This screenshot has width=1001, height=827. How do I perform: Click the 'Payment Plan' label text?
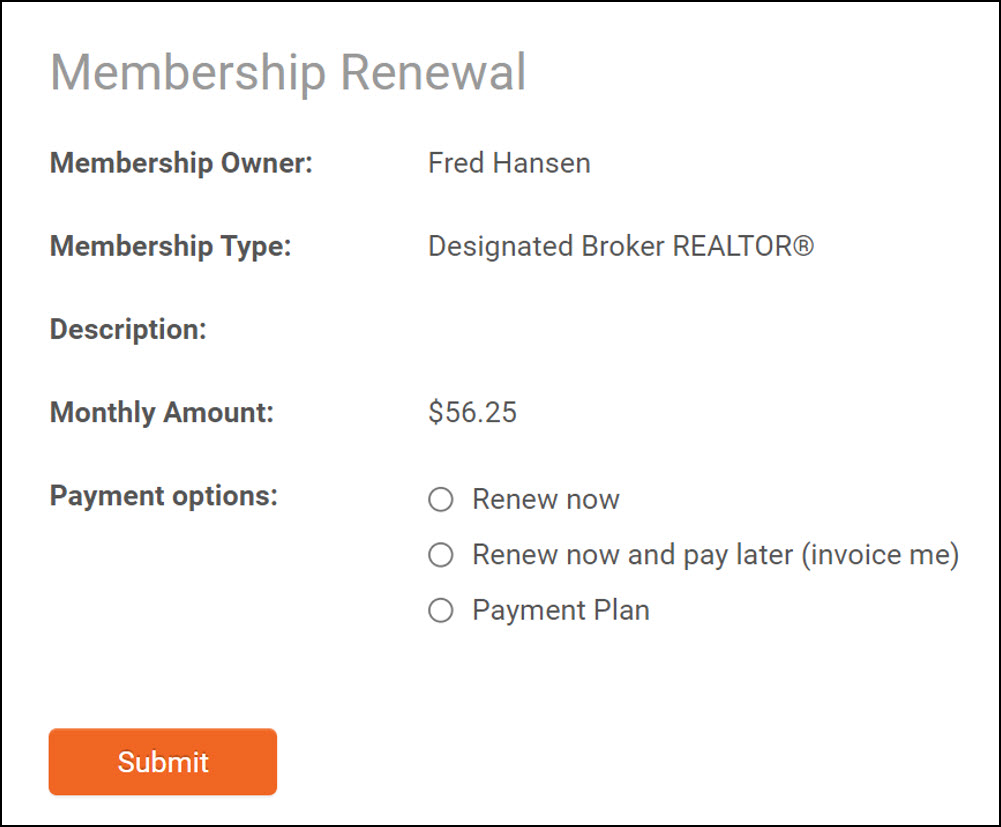click(561, 610)
